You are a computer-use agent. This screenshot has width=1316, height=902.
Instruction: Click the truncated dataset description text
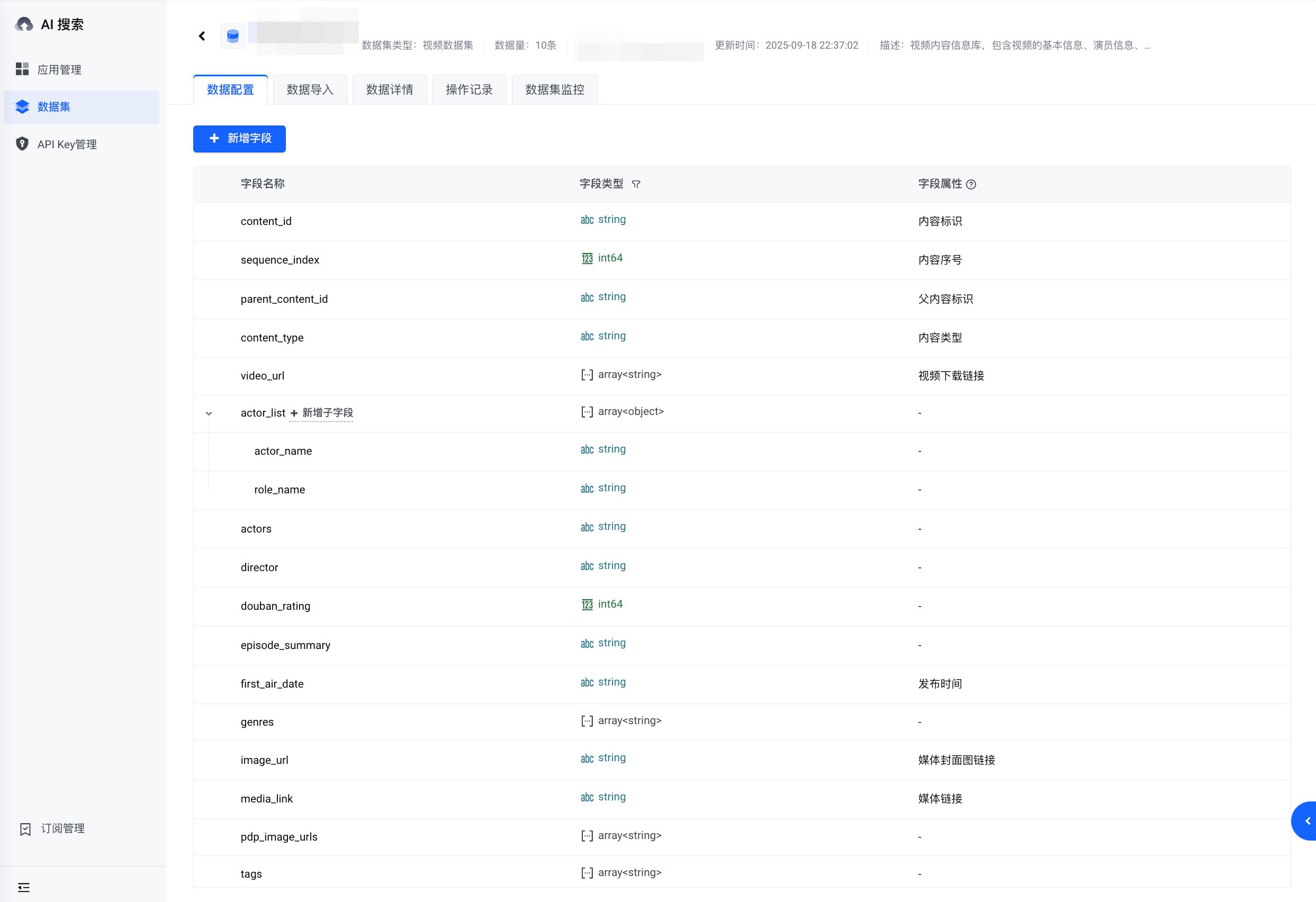(x=1014, y=46)
